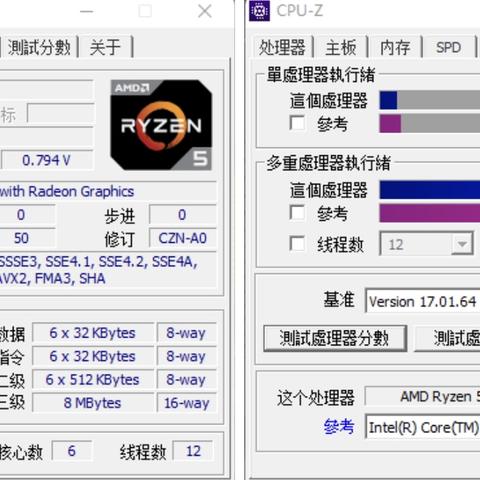Click the left window thread count value 12

[194, 451]
